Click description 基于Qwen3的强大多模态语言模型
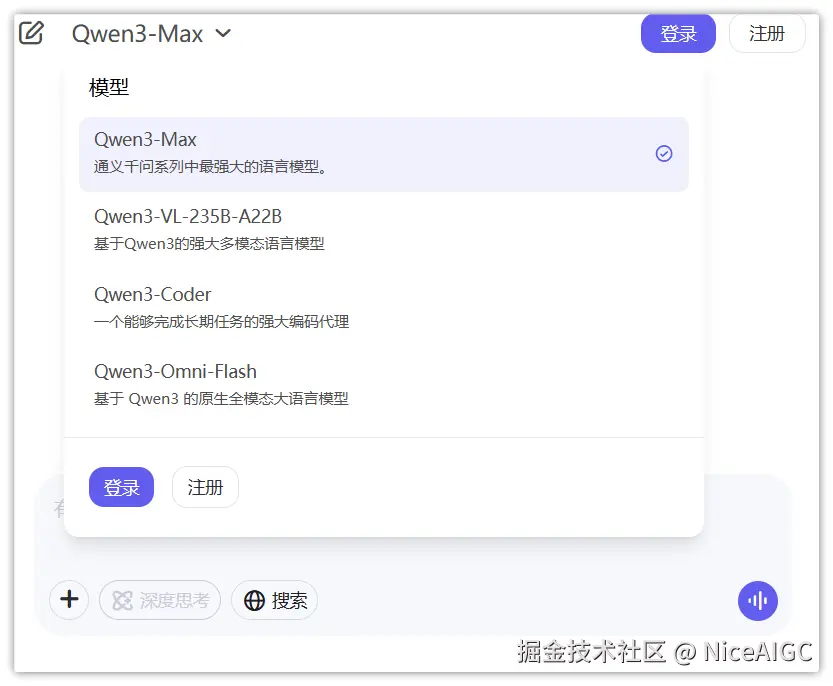This screenshot has width=833, height=686. point(209,244)
